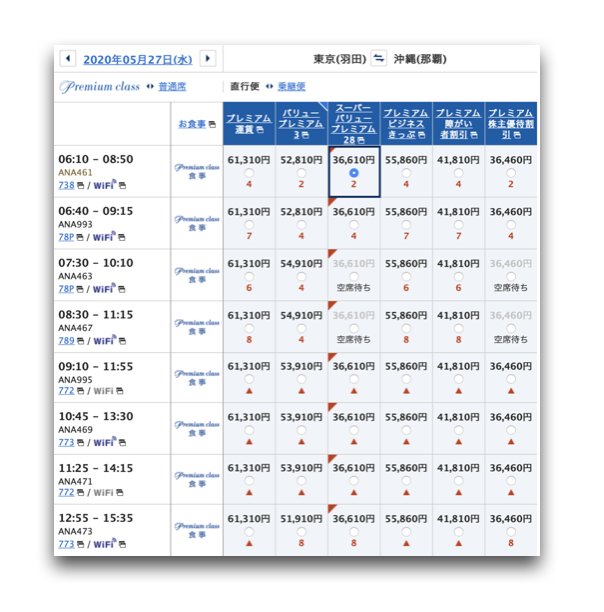
Task: Open プレミアム運賃 fare header
Action: [249, 123]
